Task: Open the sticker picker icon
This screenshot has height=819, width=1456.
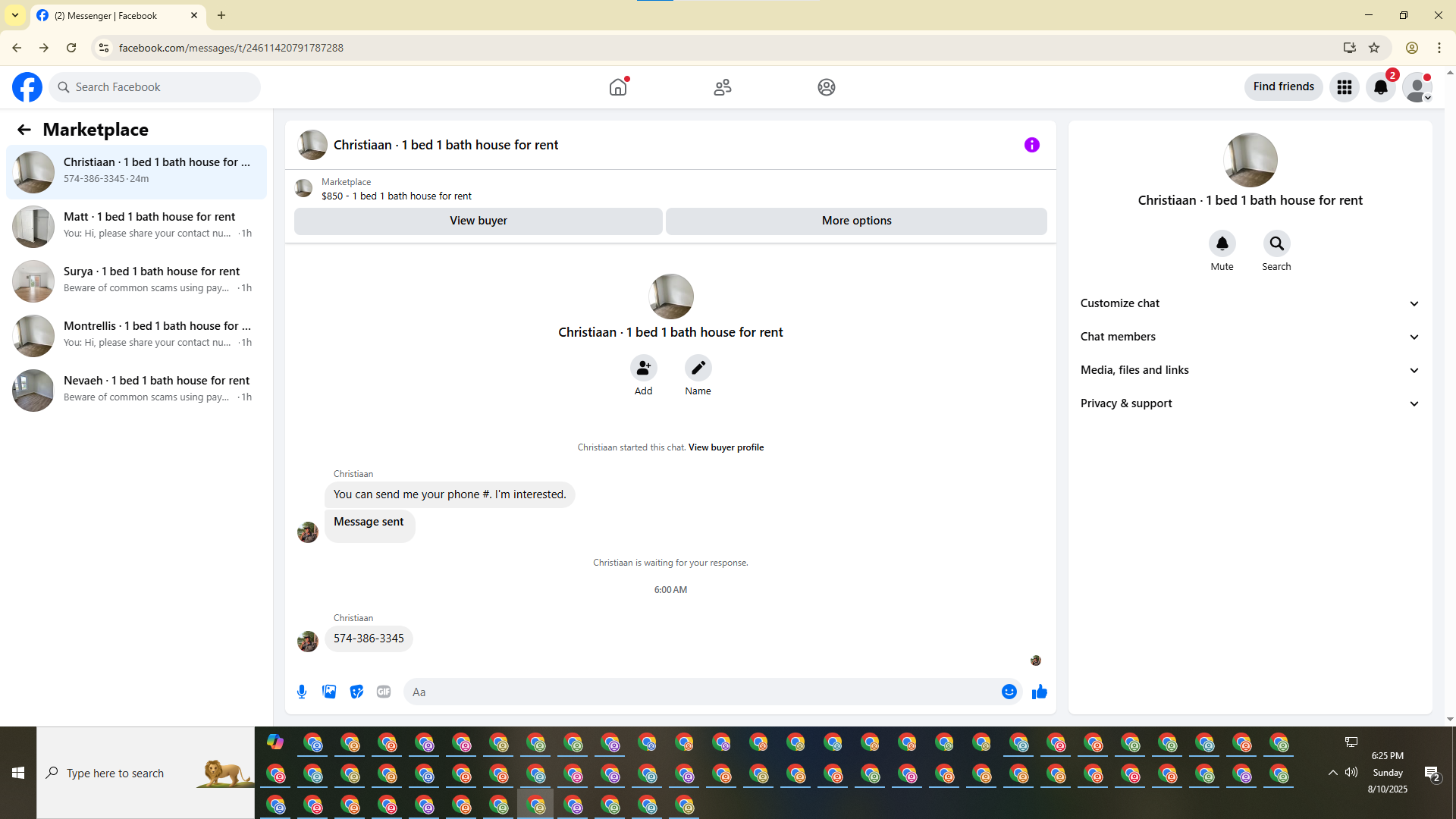Action: [356, 692]
